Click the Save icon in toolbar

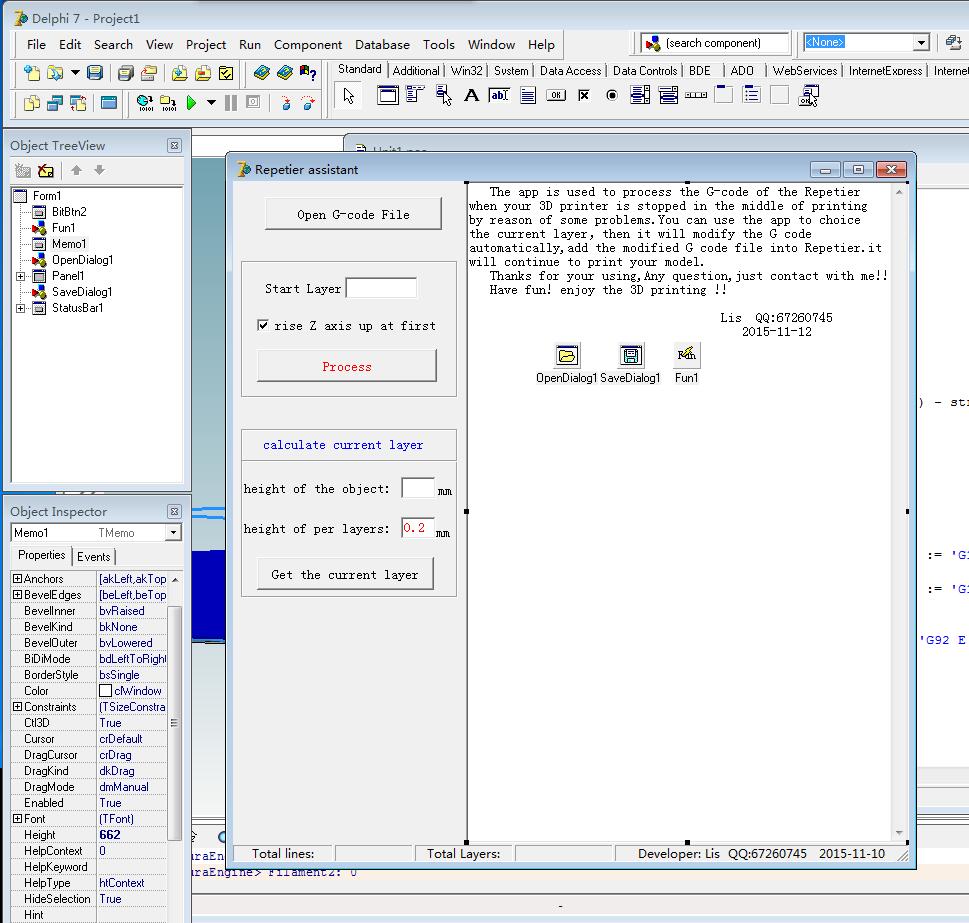click(95, 73)
